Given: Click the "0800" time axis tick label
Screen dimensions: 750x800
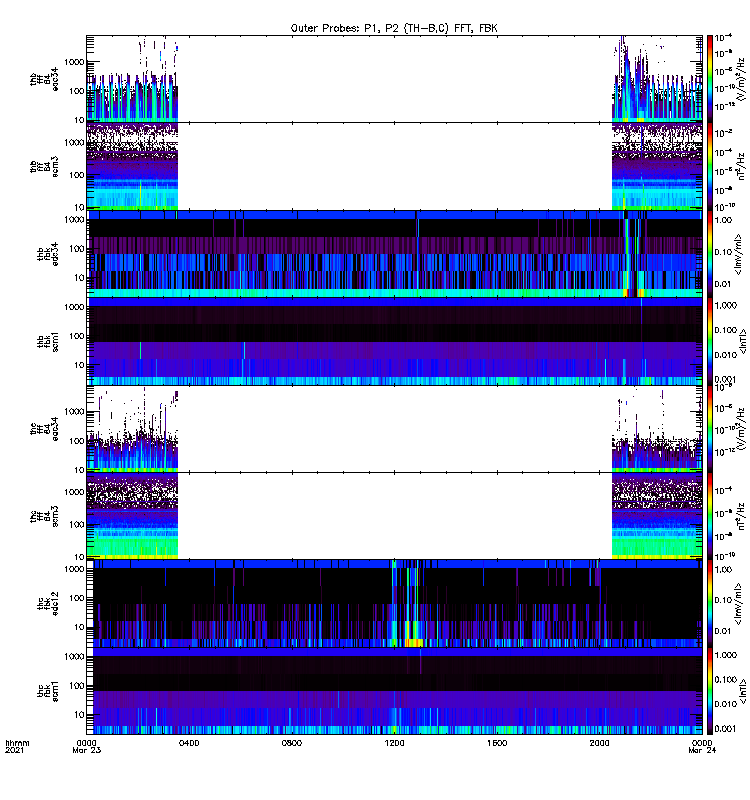Looking at the screenshot, I should (x=291, y=743).
